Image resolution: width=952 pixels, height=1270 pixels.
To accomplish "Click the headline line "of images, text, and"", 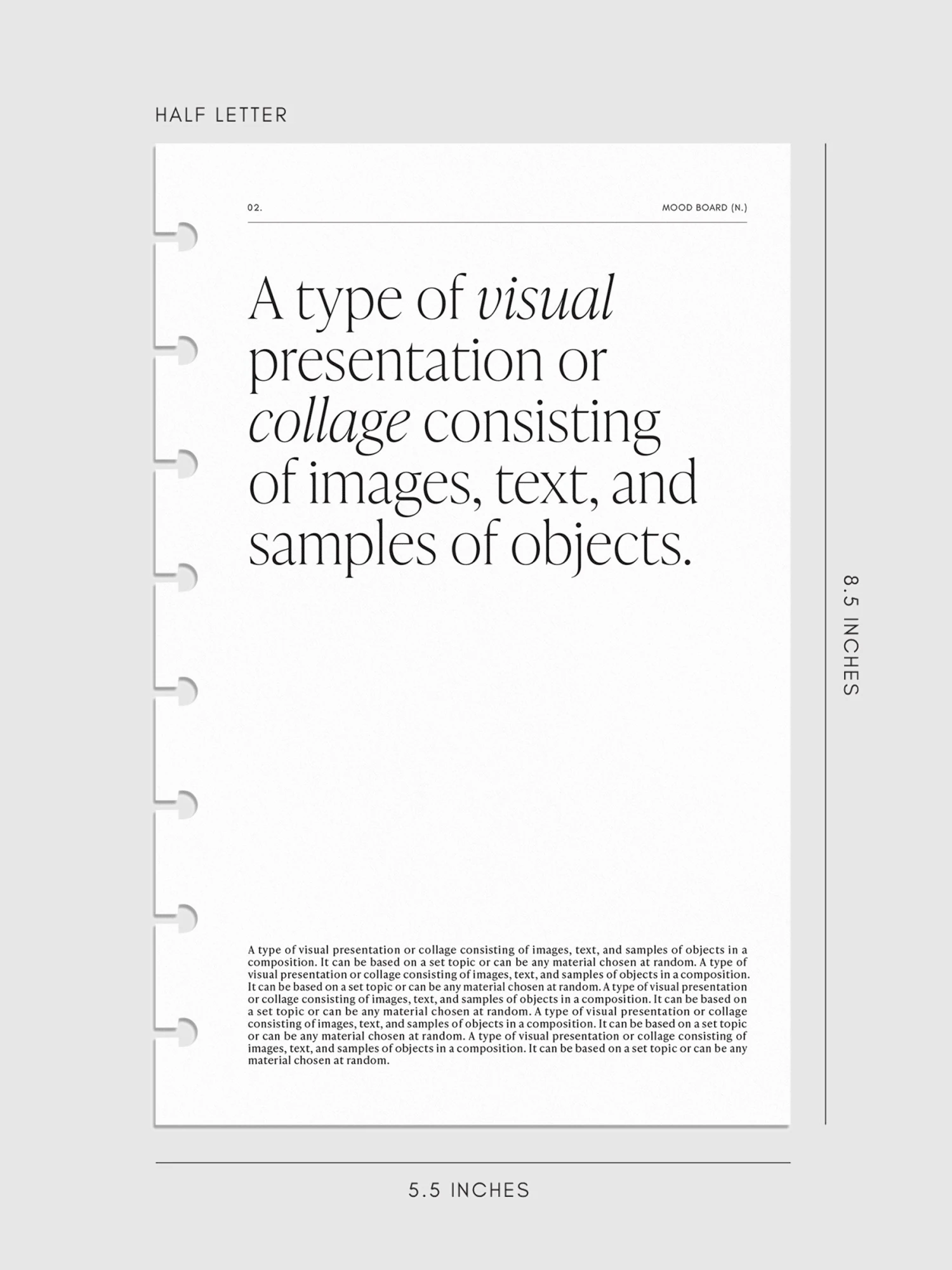I will [472, 484].
